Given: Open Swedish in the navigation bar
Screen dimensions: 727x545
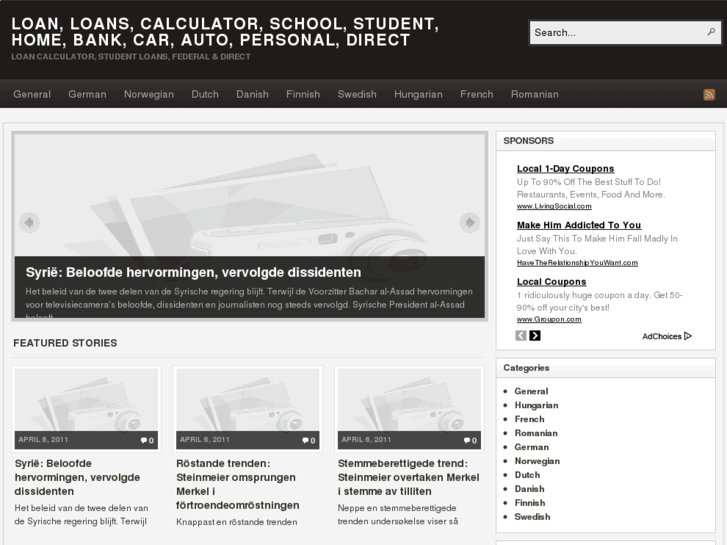Looking at the screenshot, I should point(357,94).
